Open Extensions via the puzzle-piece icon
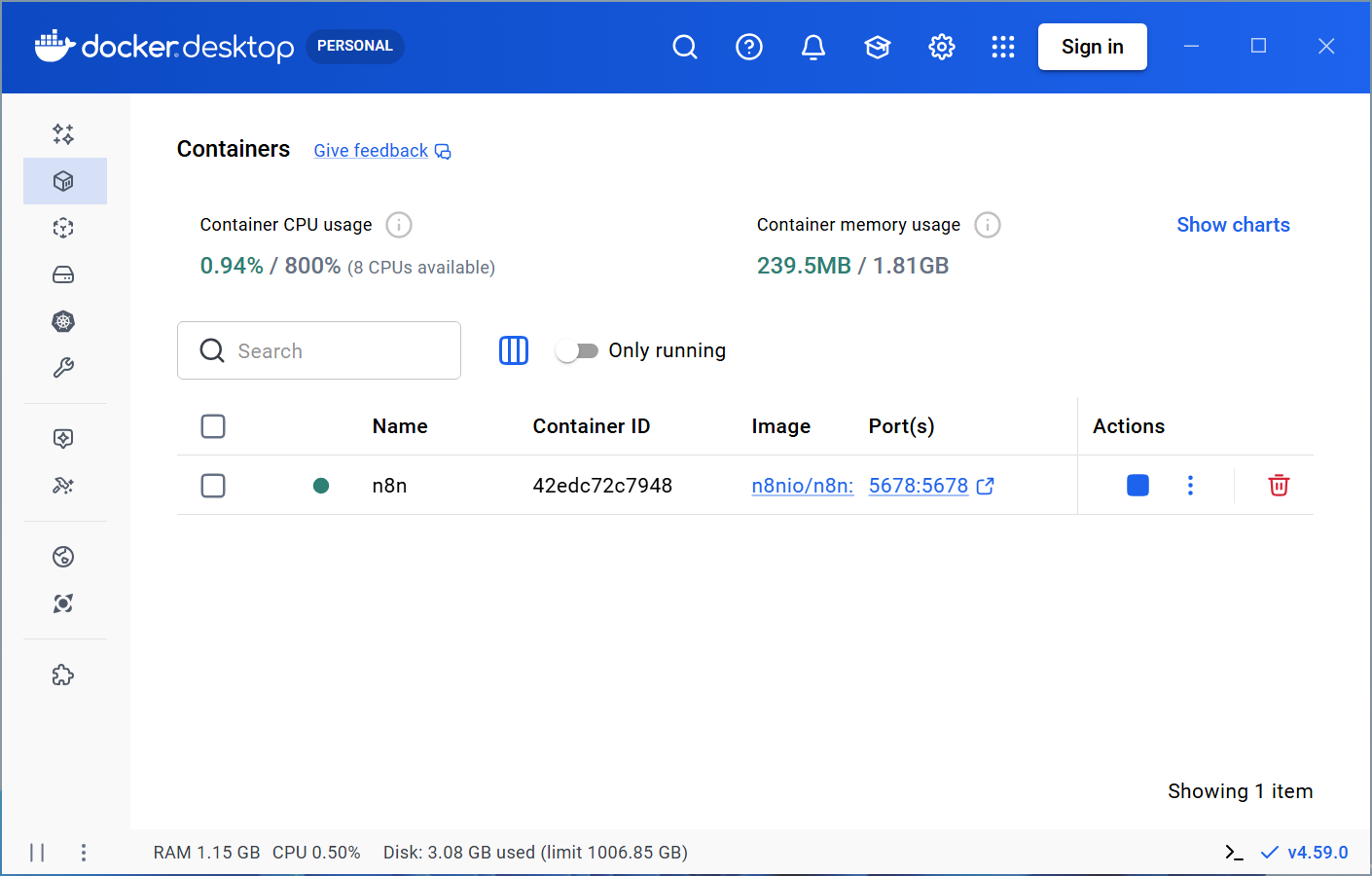Screen dimensions: 1372x876 pyautogui.click(x=63, y=675)
